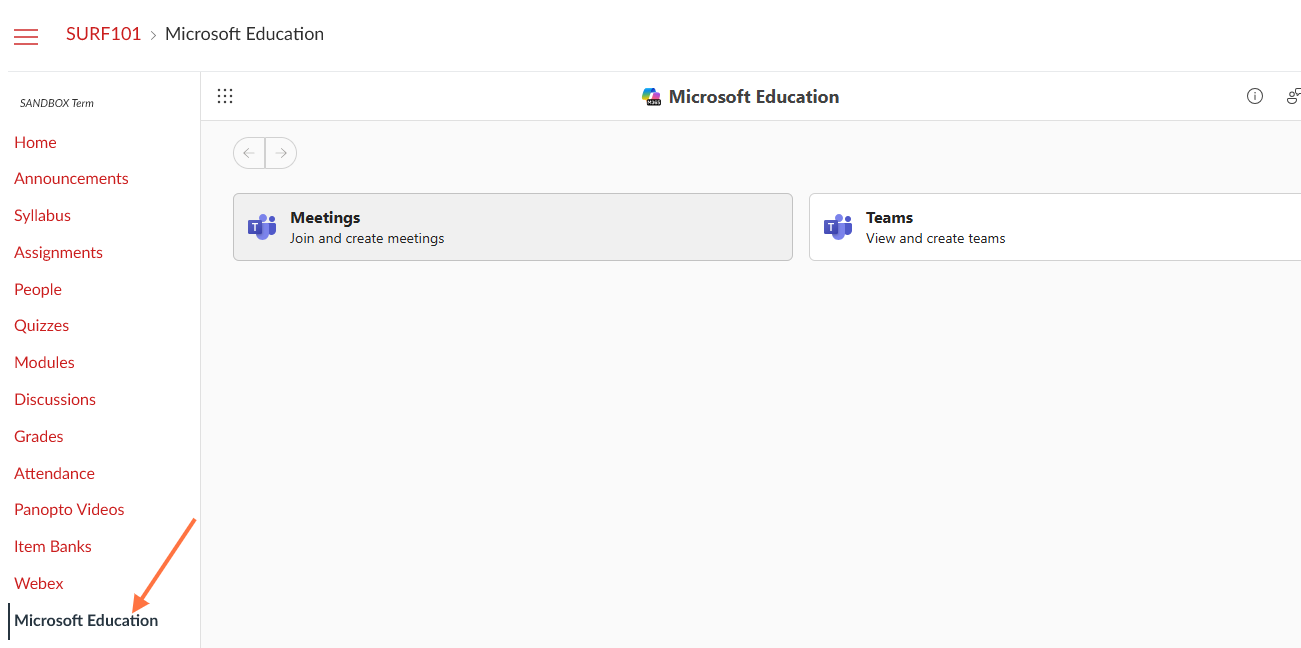1301x648 pixels.
Task: Open Quizzes in course menu
Action: [41, 325]
